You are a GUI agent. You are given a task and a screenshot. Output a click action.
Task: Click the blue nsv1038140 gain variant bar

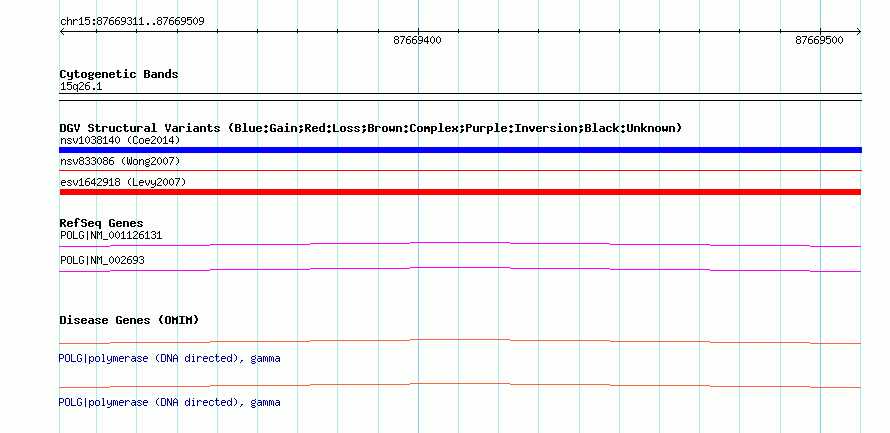pos(460,150)
